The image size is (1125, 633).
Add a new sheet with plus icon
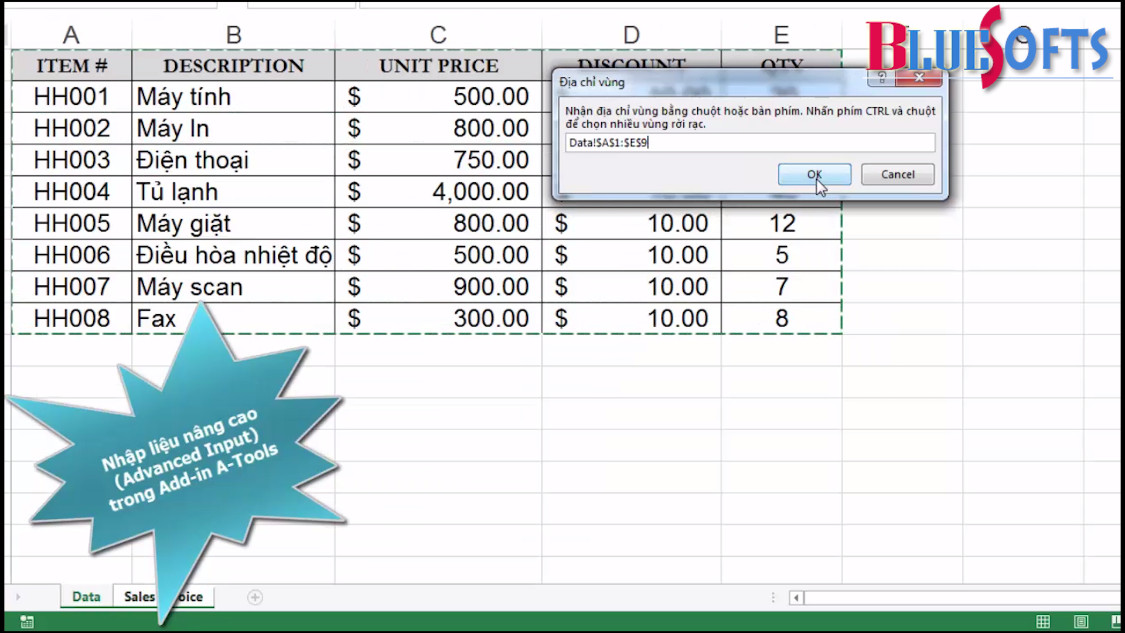click(x=255, y=597)
